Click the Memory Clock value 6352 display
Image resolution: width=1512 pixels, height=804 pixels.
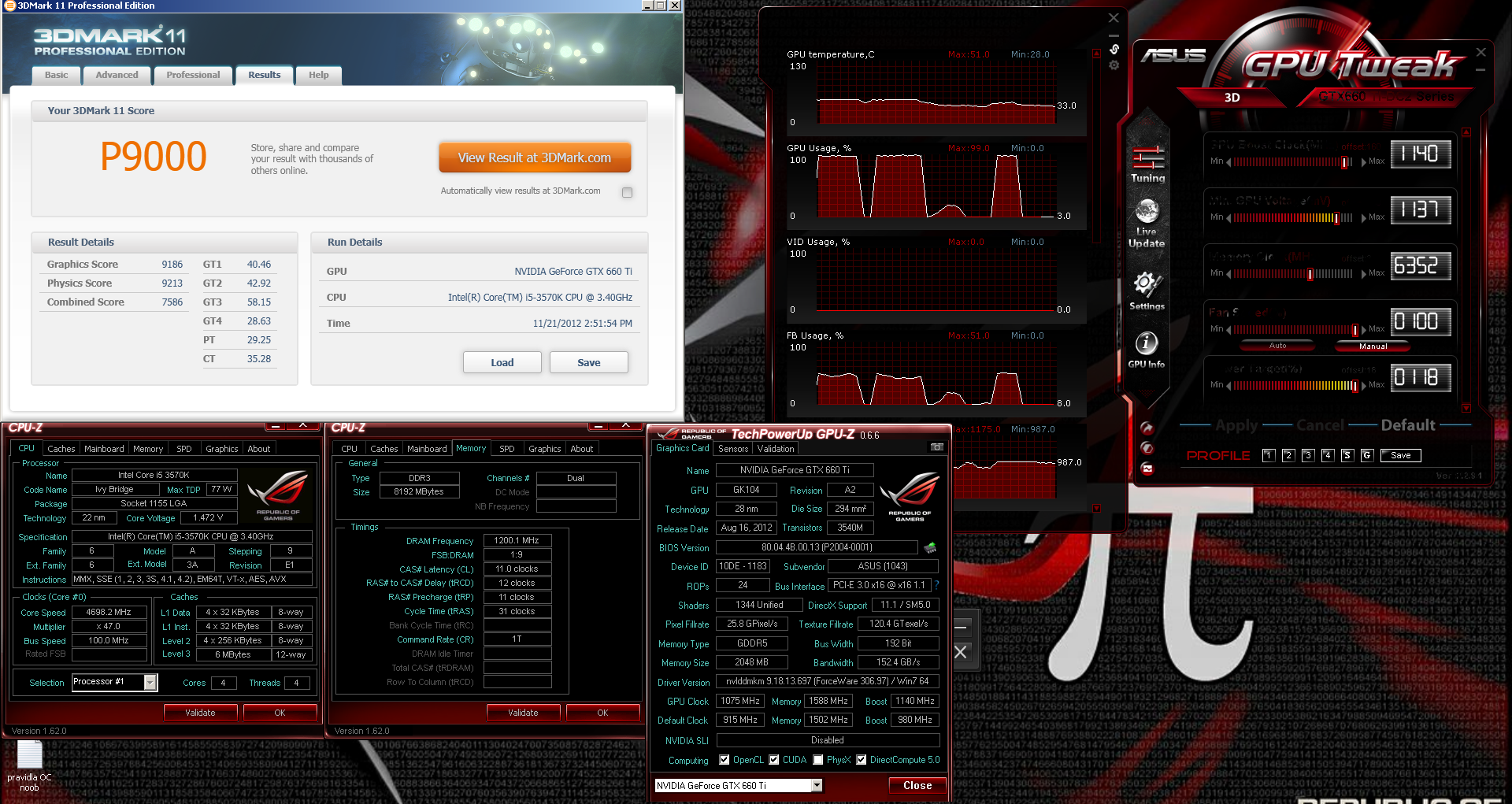1421,266
